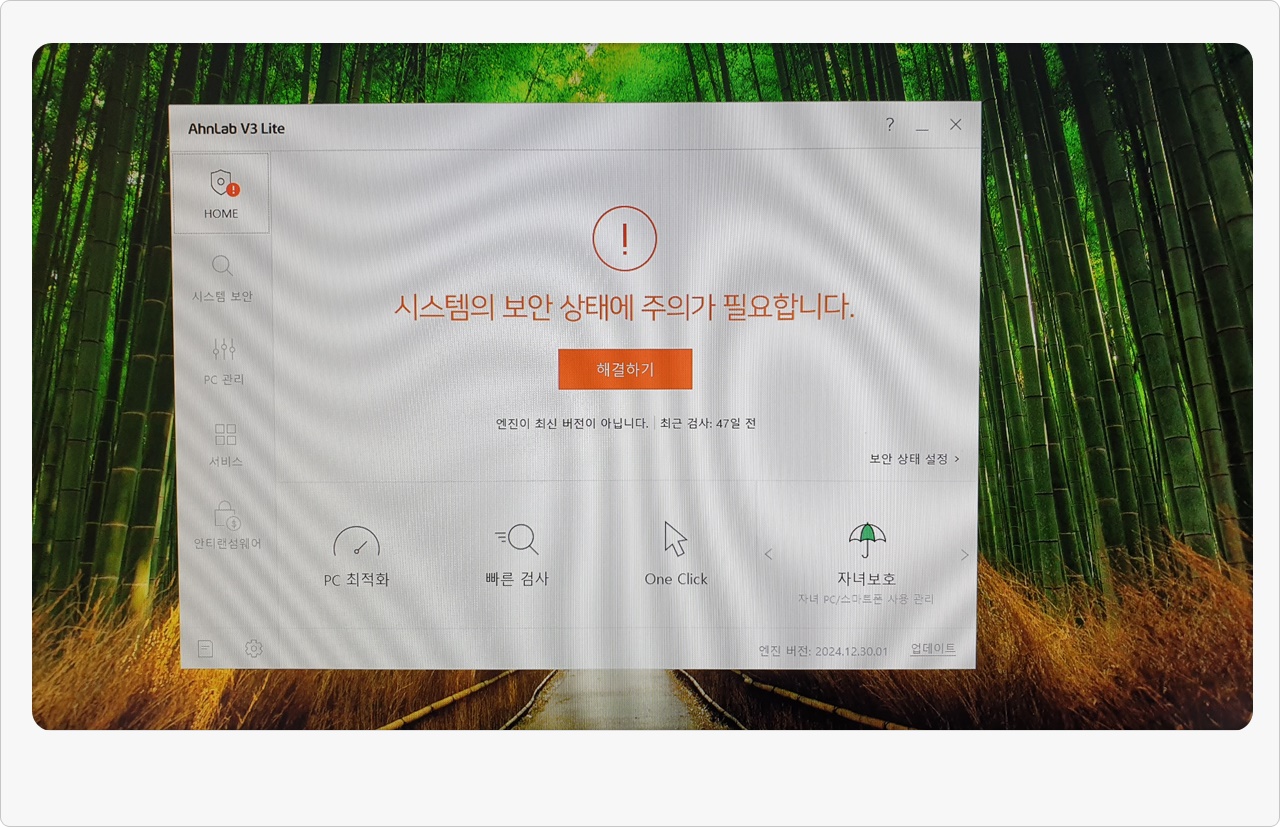
Task: Open the log document icon at bottom left
Action: pos(205,649)
